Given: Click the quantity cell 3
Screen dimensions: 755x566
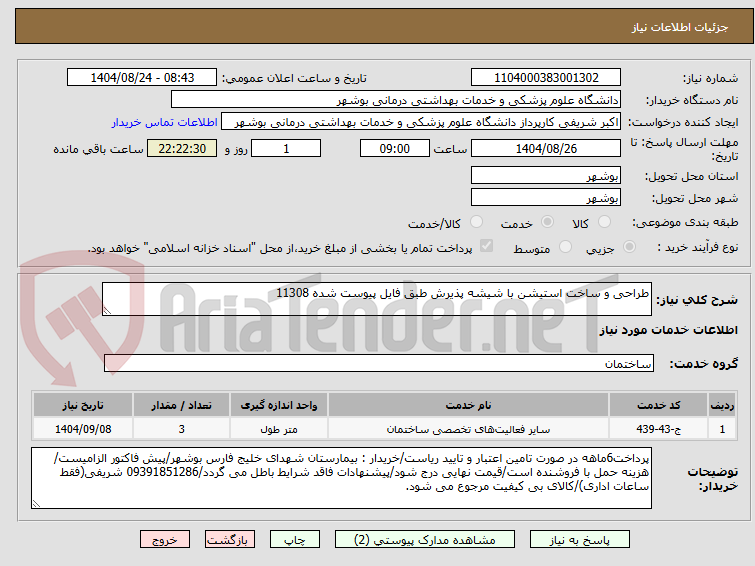Looking at the screenshot, I should point(182,429).
